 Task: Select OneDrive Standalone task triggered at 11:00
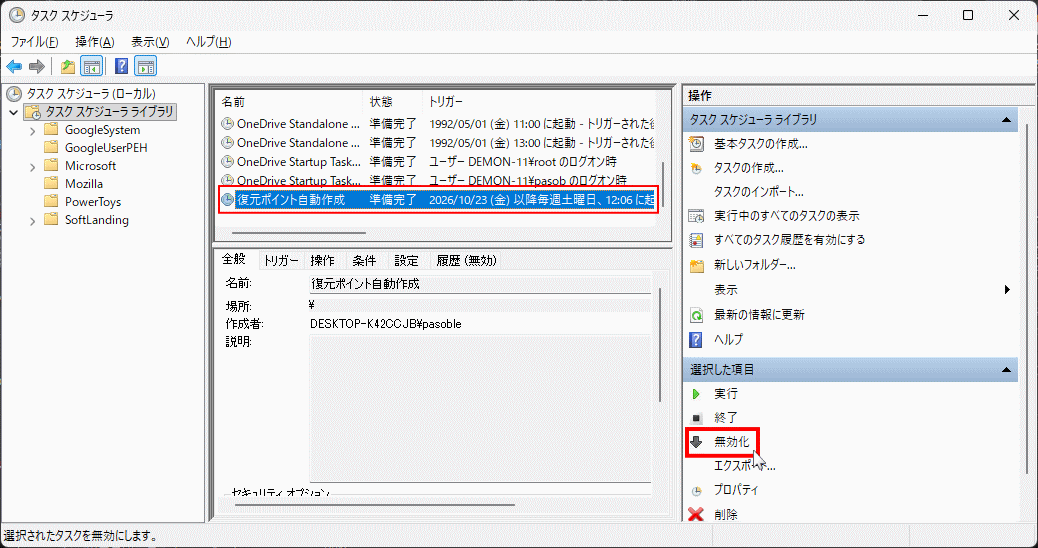pos(437,124)
